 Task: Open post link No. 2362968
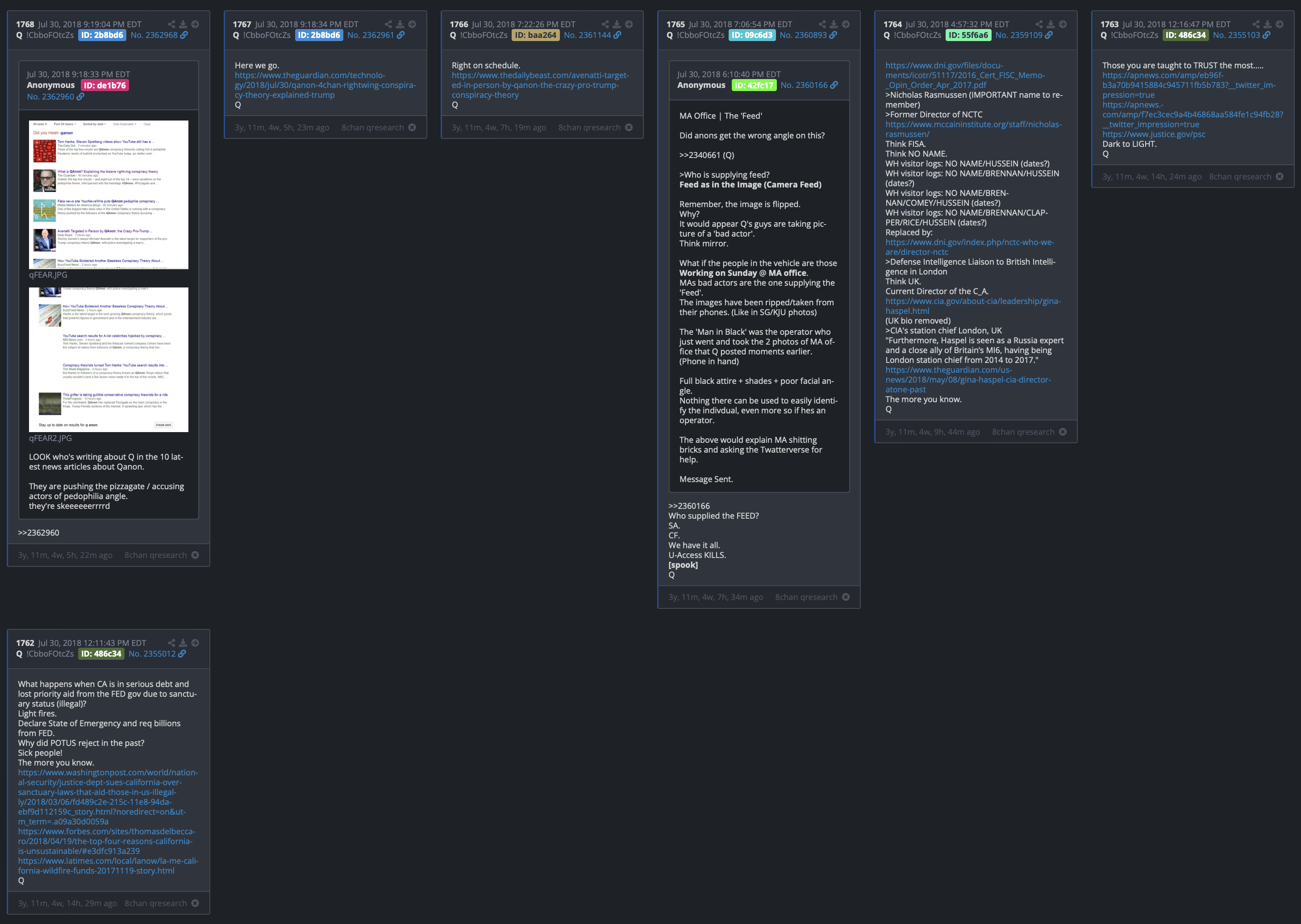pyautogui.click(x=159, y=35)
